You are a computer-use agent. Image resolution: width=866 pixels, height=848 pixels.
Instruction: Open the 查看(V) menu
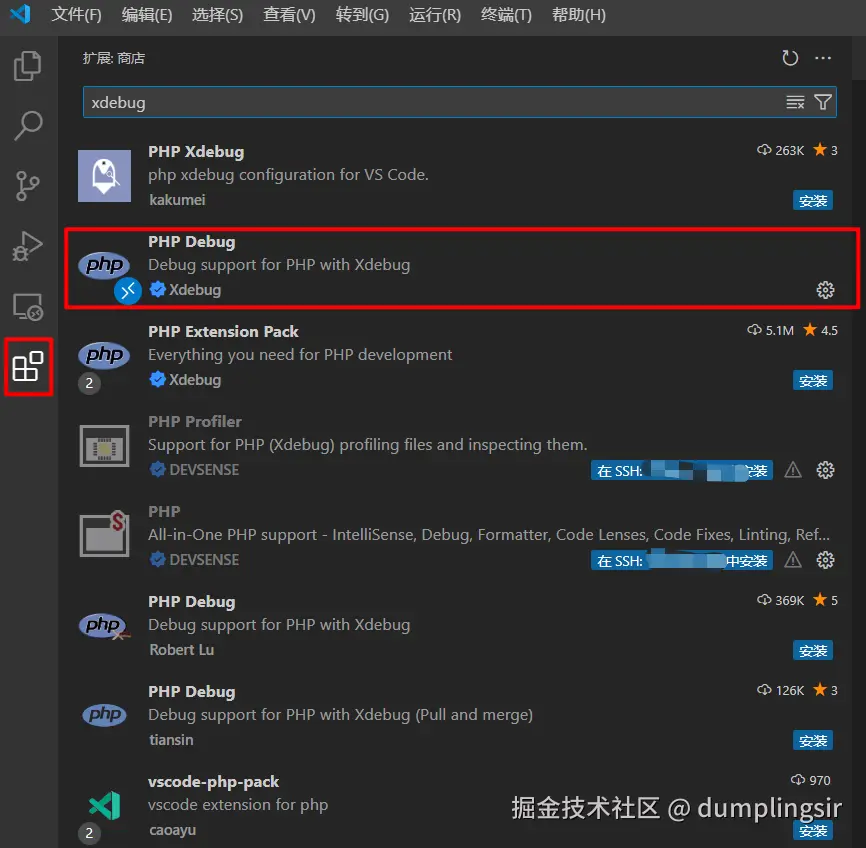pyautogui.click(x=289, y=14)
